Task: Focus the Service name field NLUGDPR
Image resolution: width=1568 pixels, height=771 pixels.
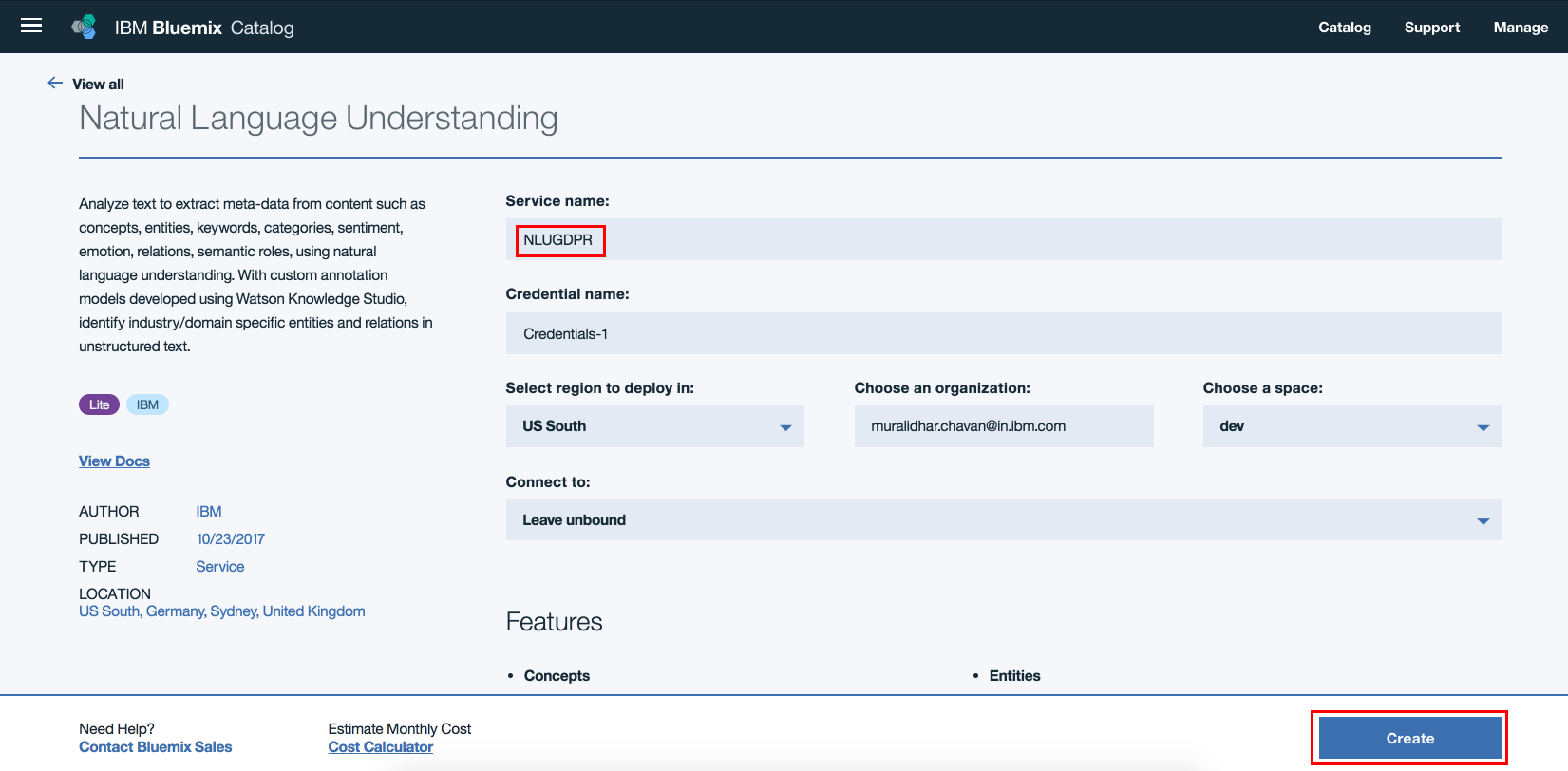Action: [x=1004, y=239]
